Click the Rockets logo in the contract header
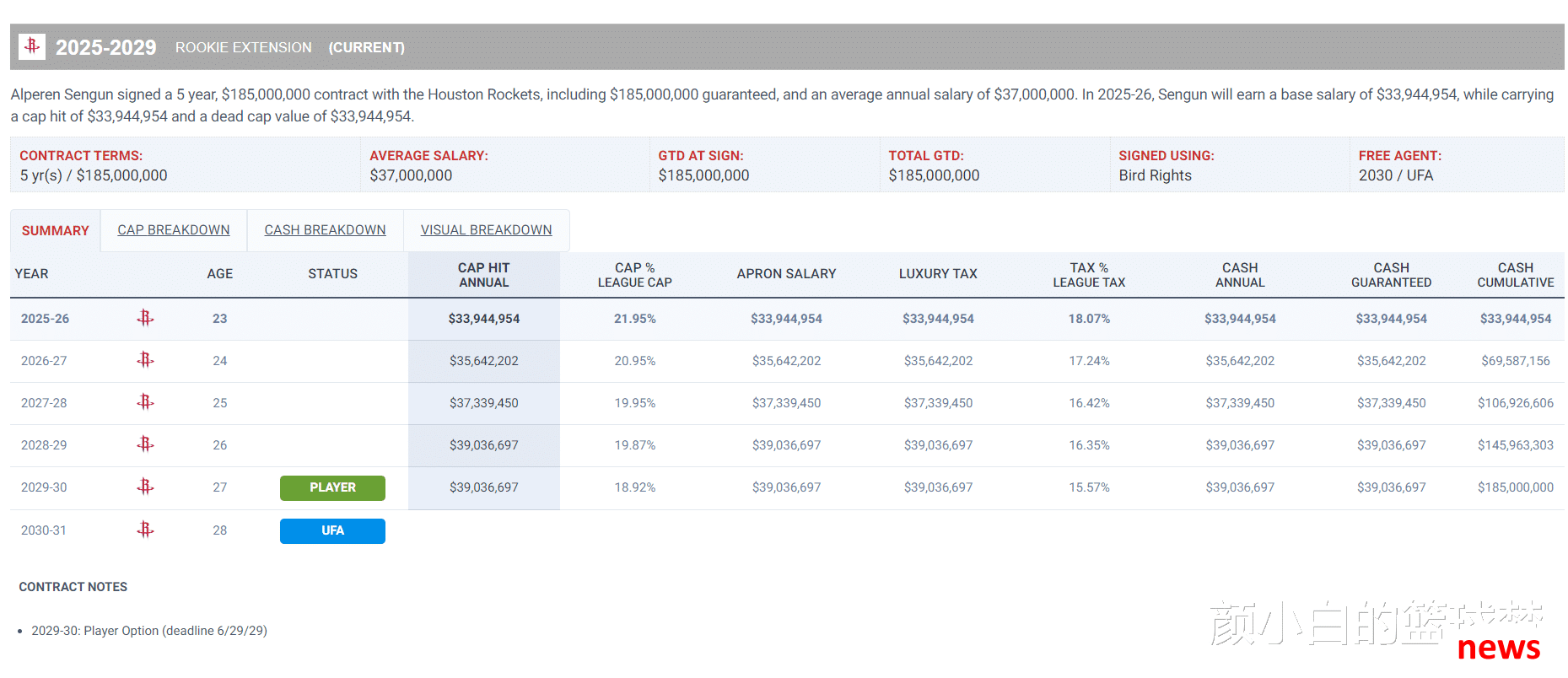Viewport: 1568px width, 678px height. [x=32, y=46]
